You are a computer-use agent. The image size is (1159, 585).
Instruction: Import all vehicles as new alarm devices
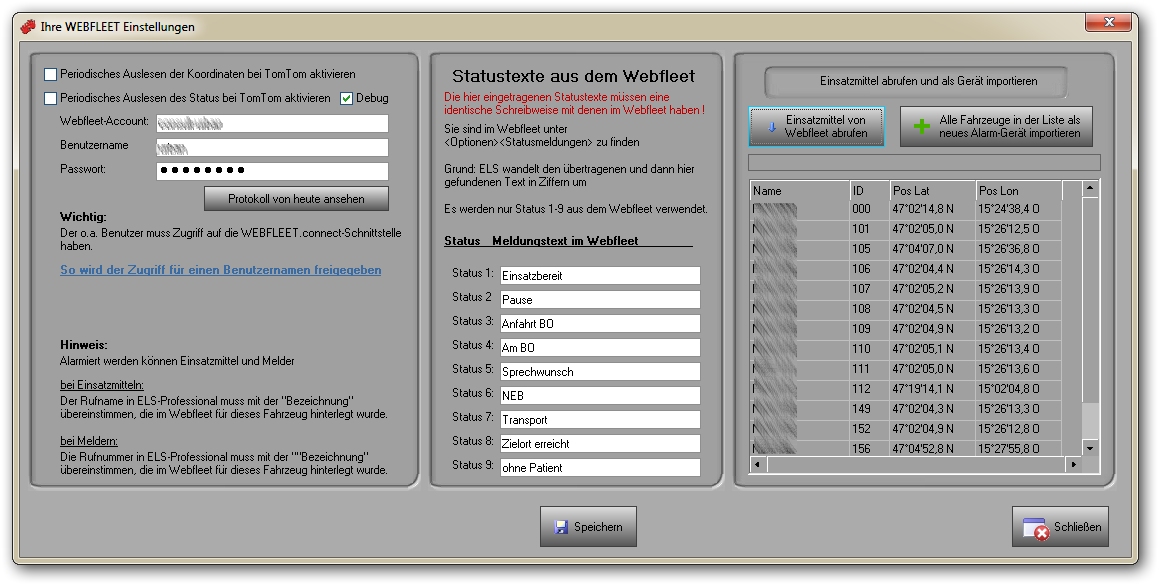point(996,126)
